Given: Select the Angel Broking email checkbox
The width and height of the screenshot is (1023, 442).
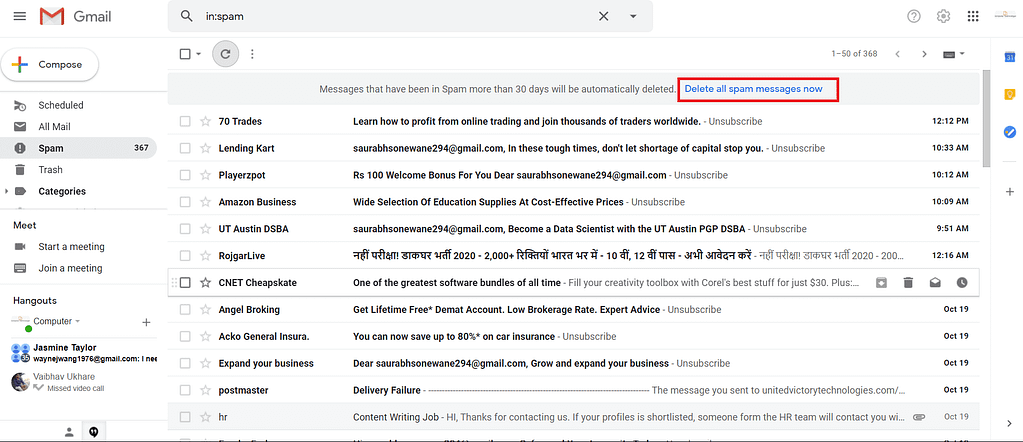Looking at the screenshot, I should point(185,309).
